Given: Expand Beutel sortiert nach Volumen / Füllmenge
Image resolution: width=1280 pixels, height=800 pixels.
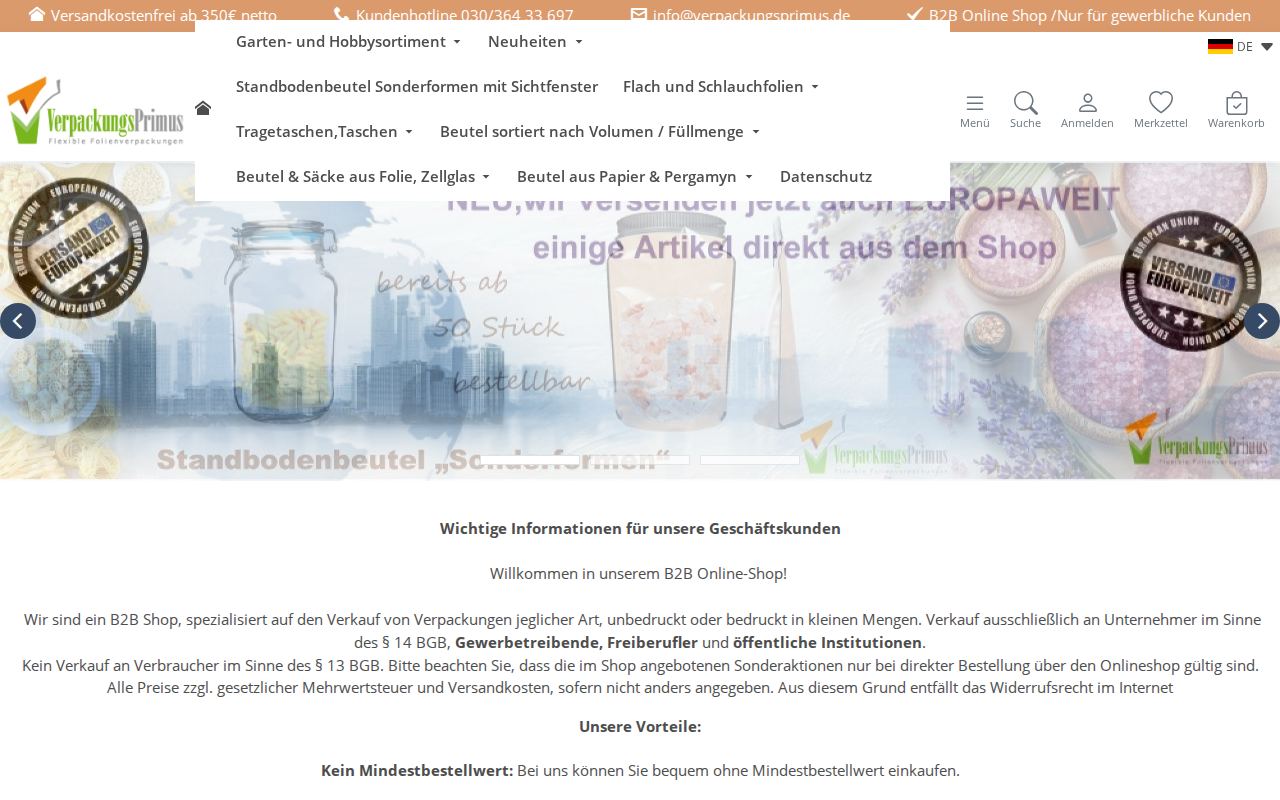Looking at the screenshot, I should [x=600, y=131].
